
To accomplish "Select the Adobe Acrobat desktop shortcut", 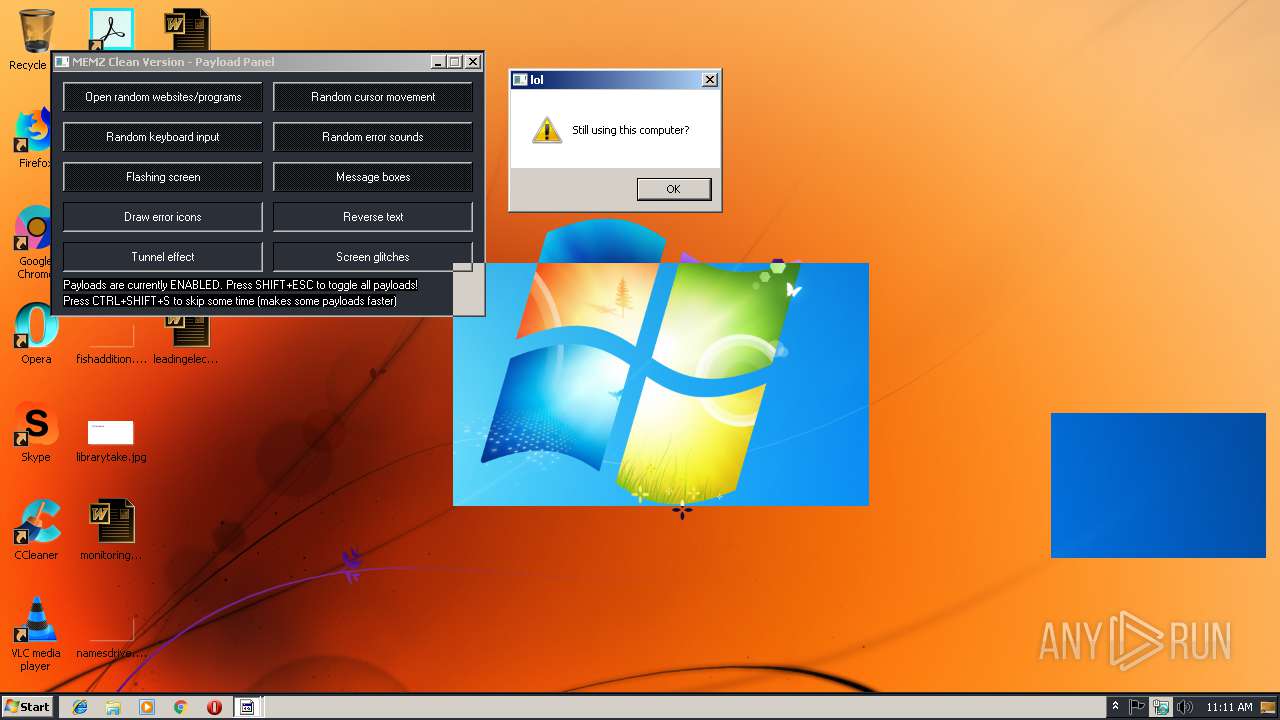I will coord(111,30).
